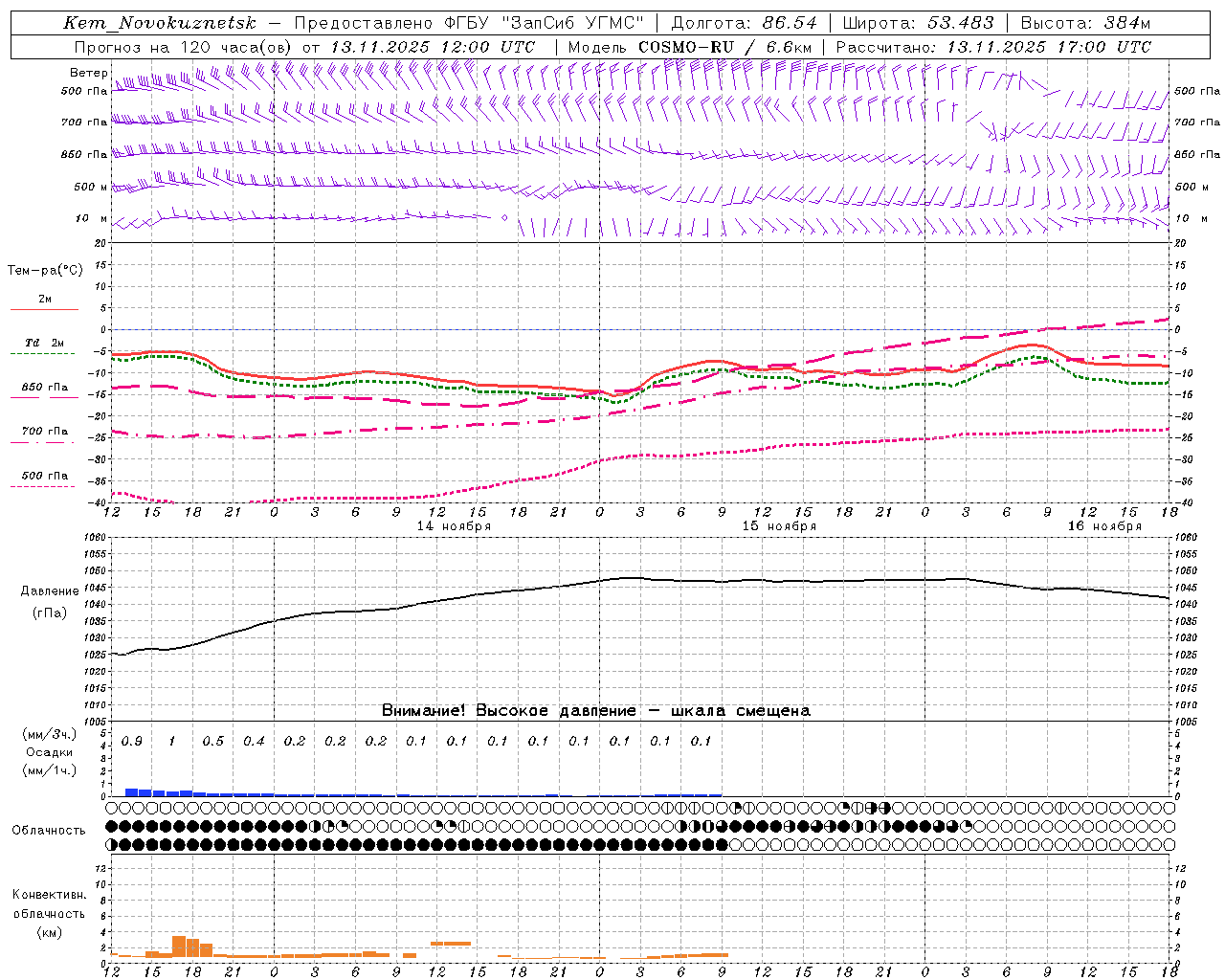Click the 'Конвективн.' convective cloud label

coord(49,895)
